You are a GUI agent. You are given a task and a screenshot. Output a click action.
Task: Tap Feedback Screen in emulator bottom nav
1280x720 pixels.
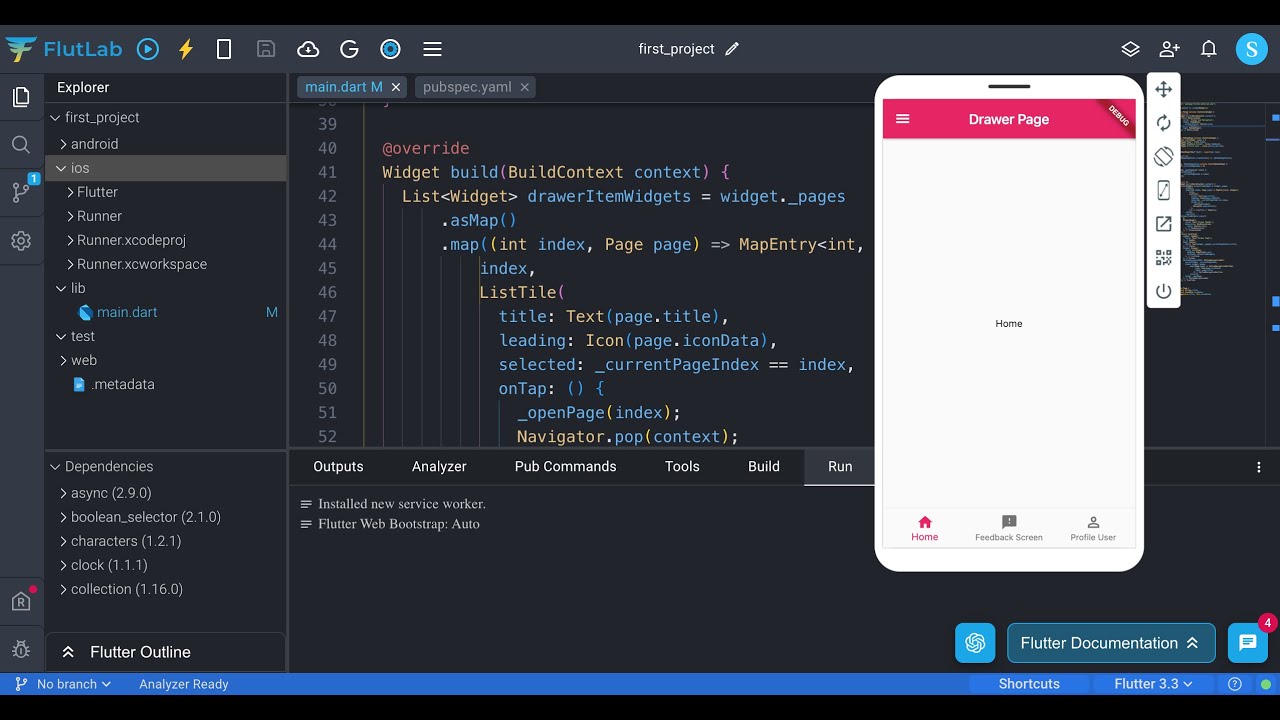click(x=1009, y=528)
